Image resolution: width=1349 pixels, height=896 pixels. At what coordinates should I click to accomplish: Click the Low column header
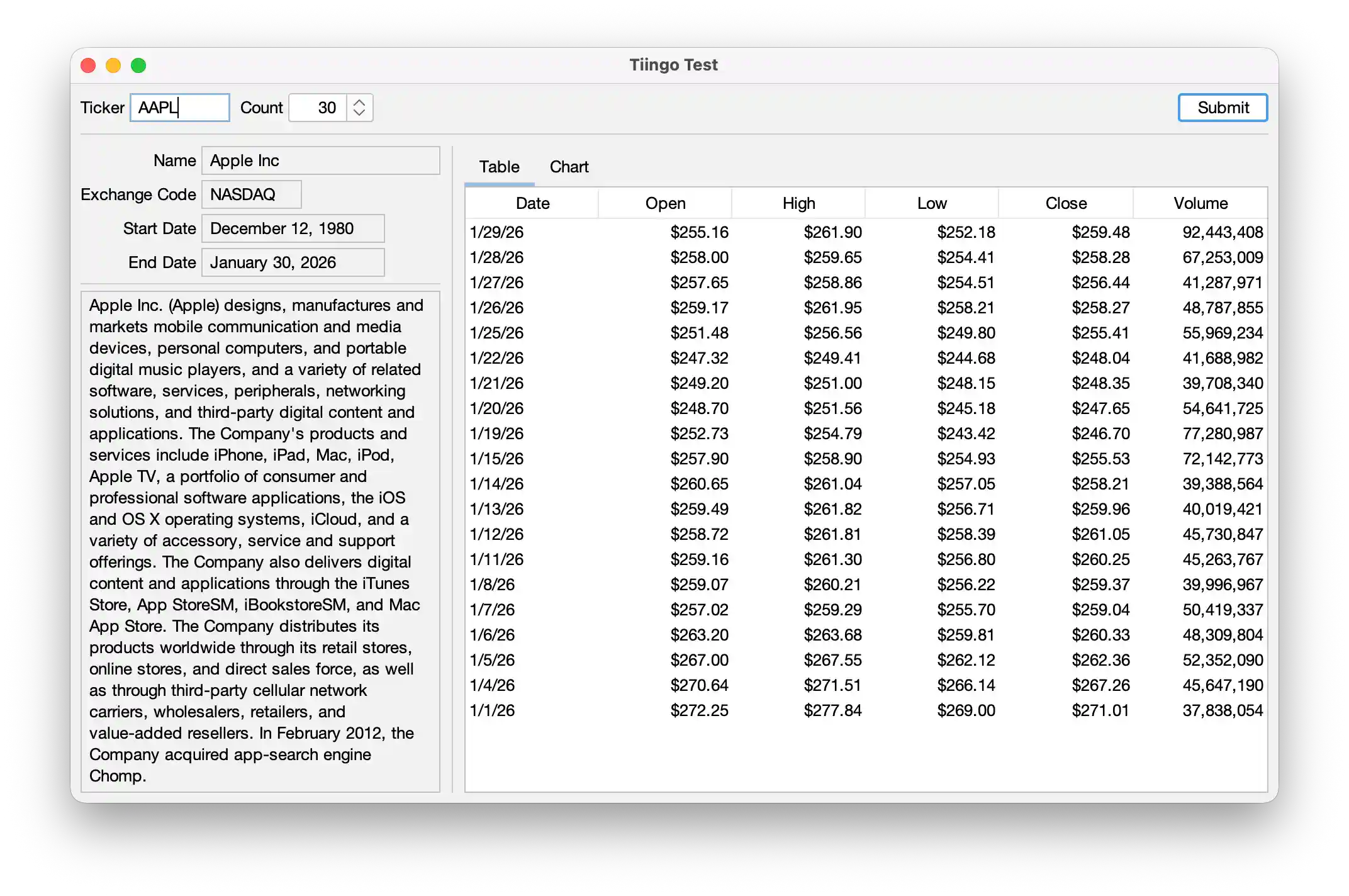pos(932,203)
